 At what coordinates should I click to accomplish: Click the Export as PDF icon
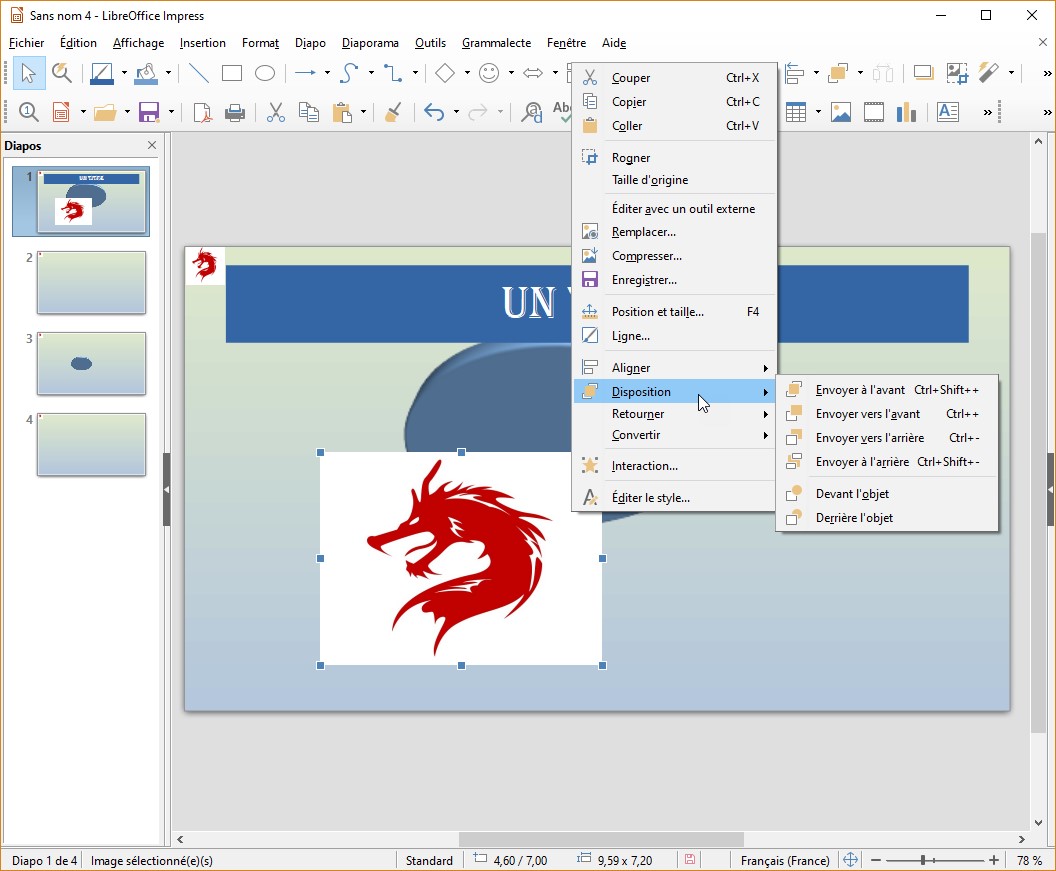(x=203, y=113)
